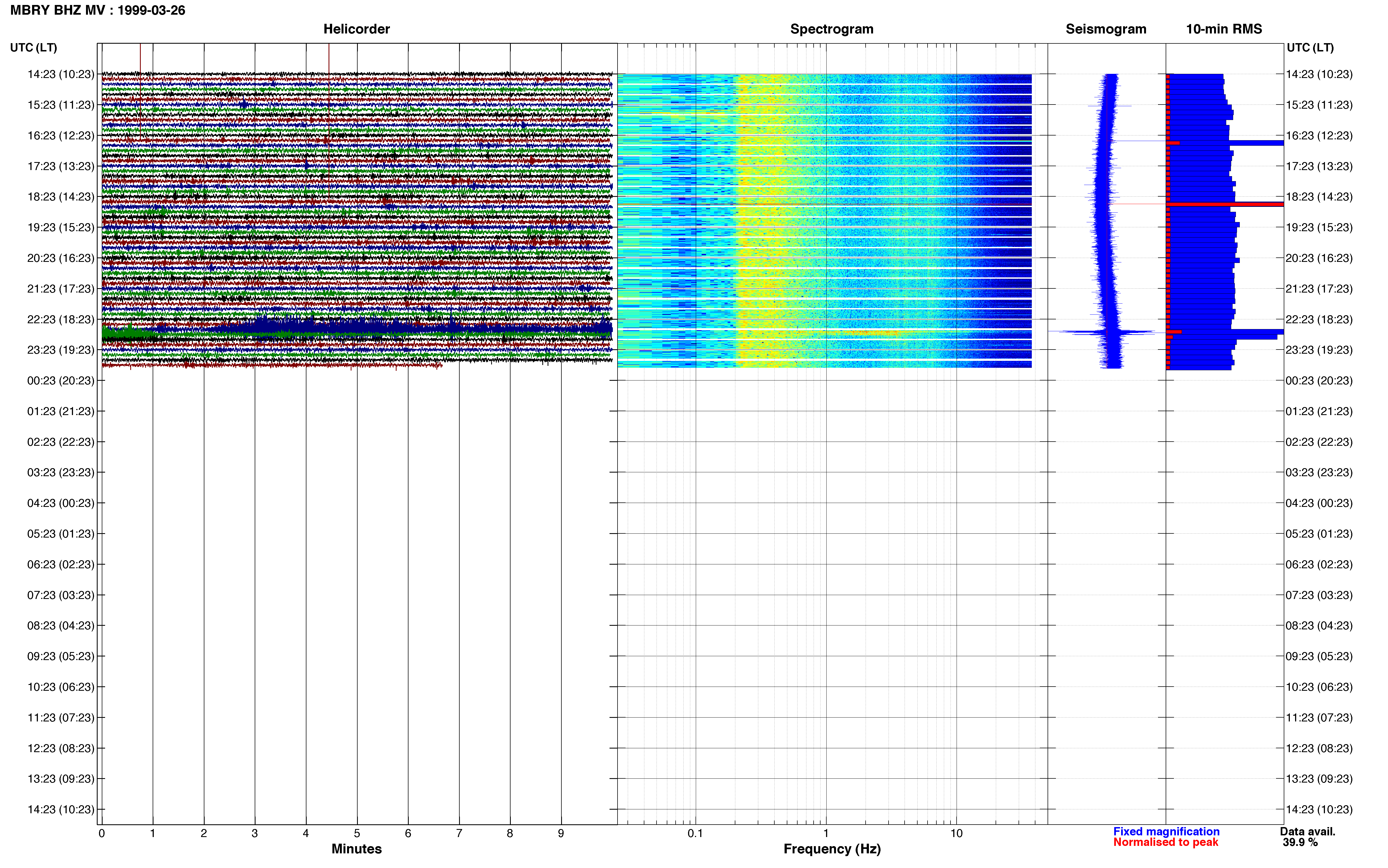Click left time label 00:23 (20:23)
This screenshot has width=1388, height=868.
tap(60, 380)
